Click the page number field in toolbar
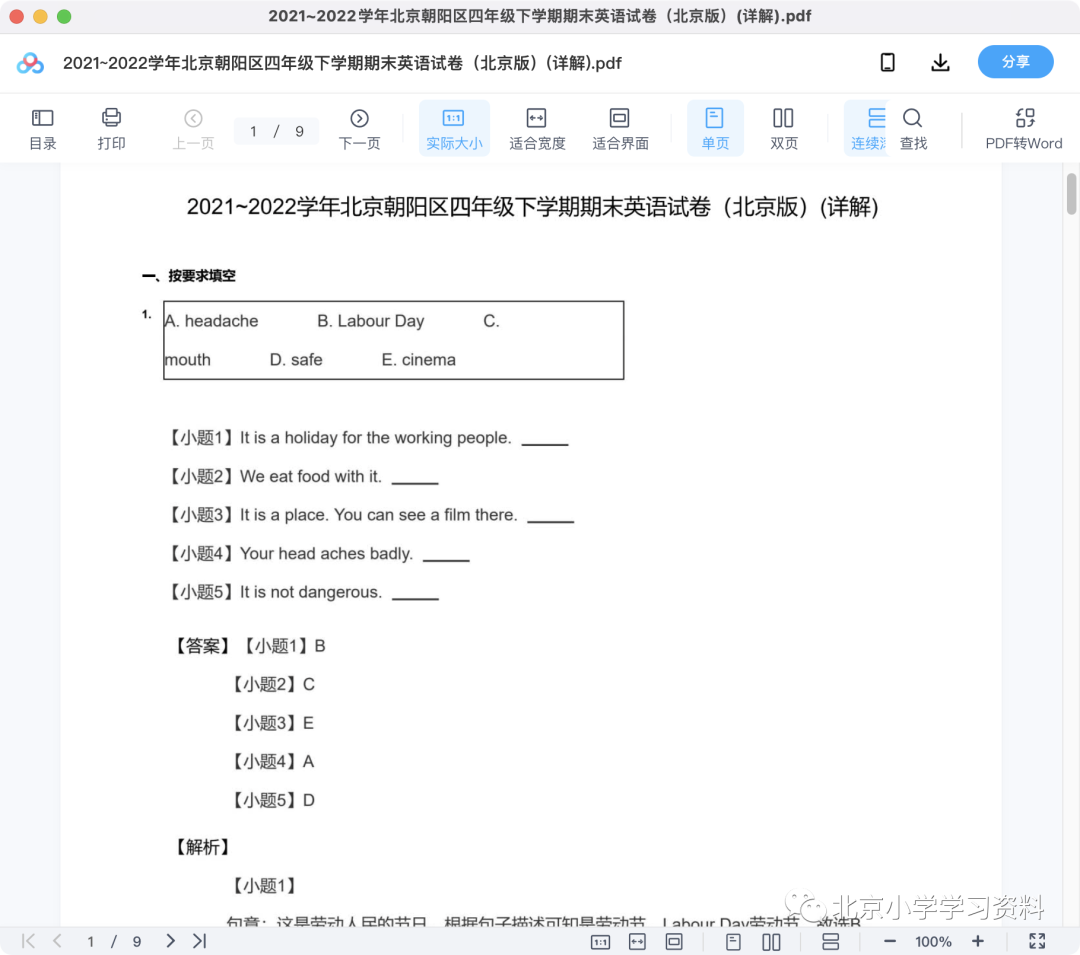 coord(276,131)
